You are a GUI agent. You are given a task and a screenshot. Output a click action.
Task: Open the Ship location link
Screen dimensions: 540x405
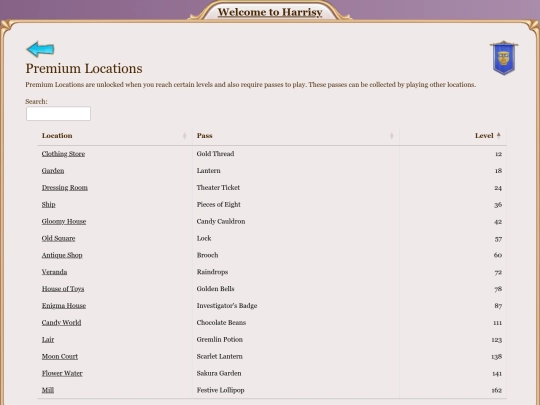coord(49,204)
